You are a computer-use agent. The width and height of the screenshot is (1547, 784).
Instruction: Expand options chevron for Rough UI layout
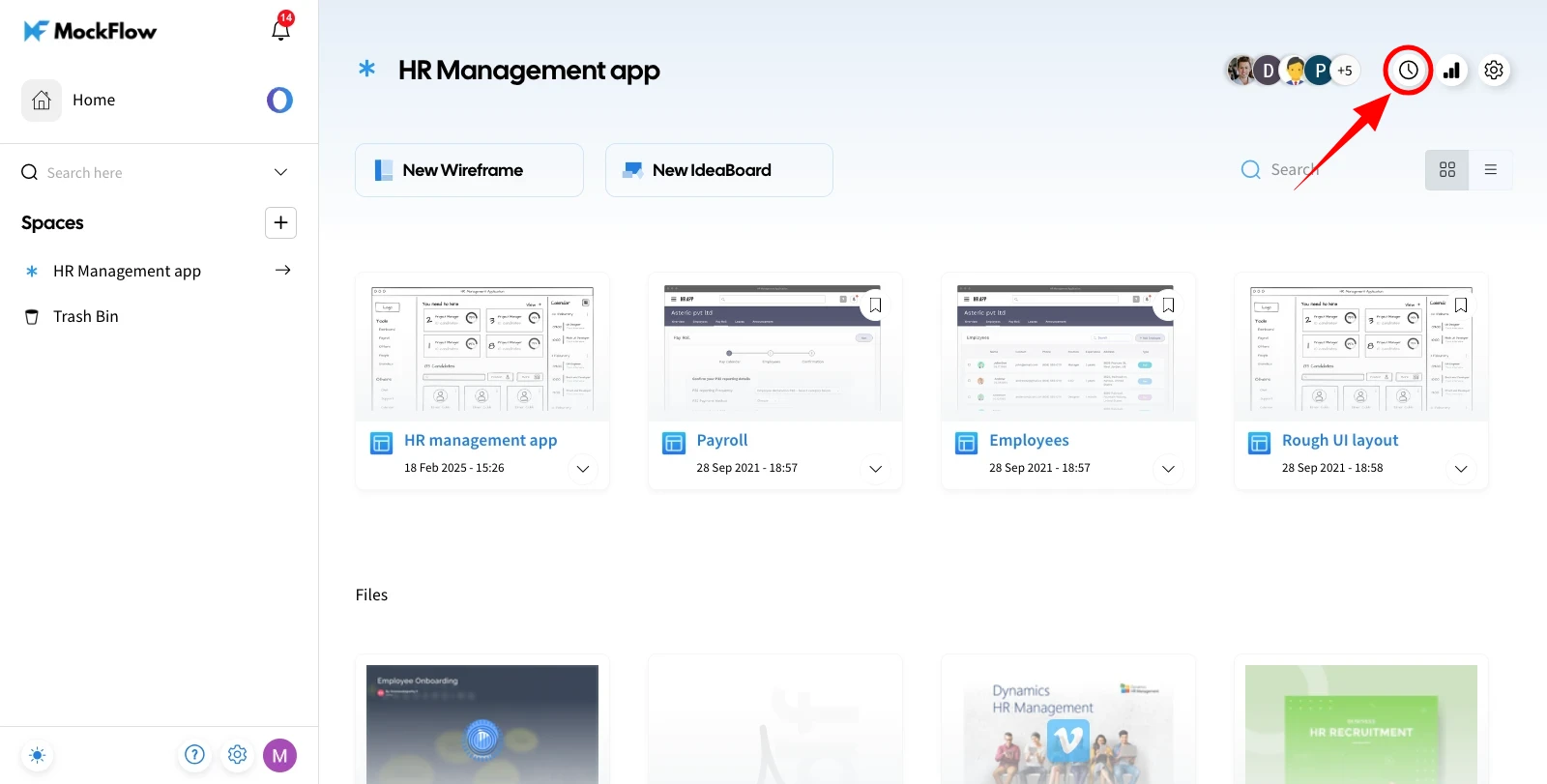point(1461,469)
